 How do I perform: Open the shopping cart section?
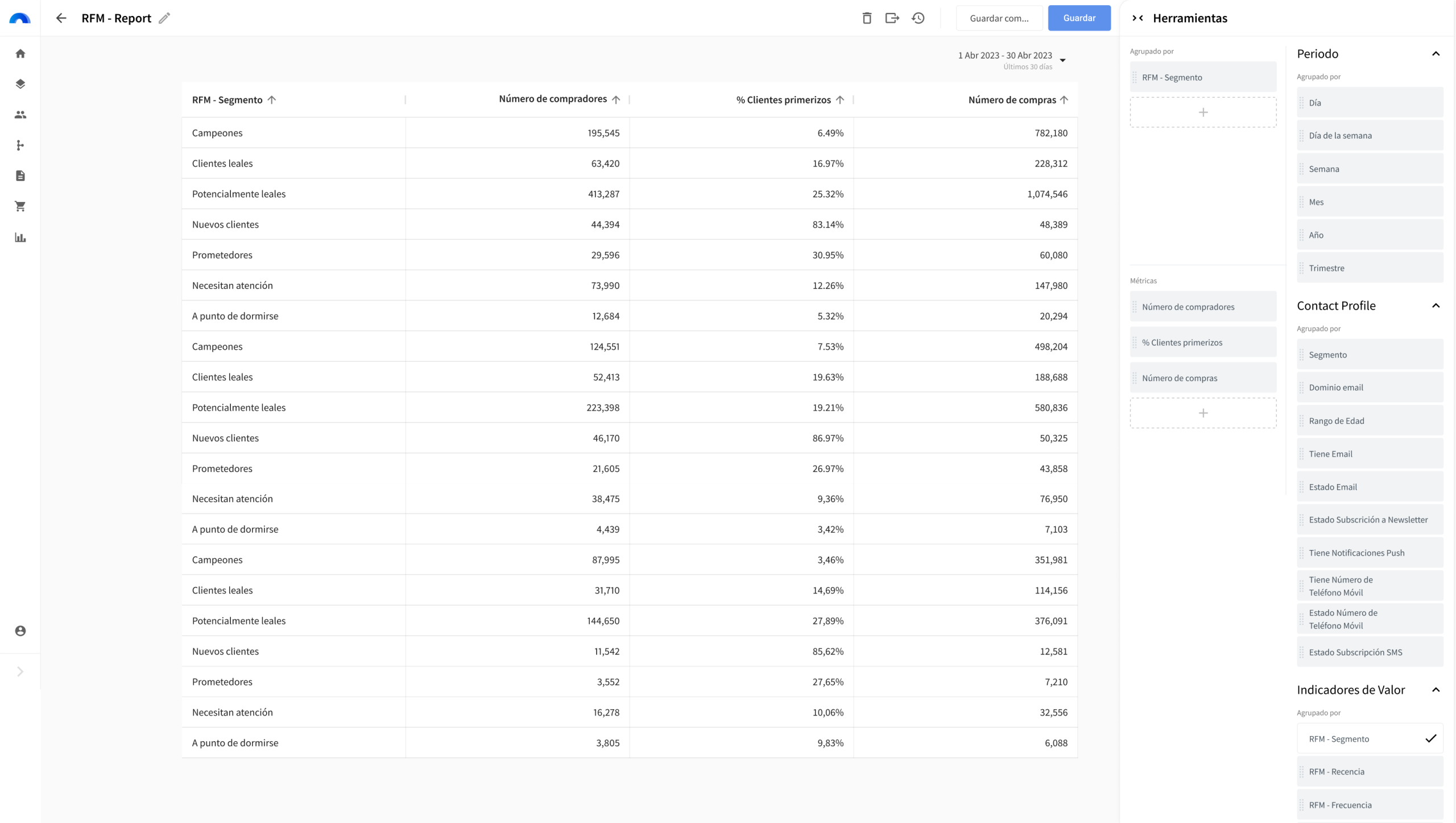click(20, 206)
